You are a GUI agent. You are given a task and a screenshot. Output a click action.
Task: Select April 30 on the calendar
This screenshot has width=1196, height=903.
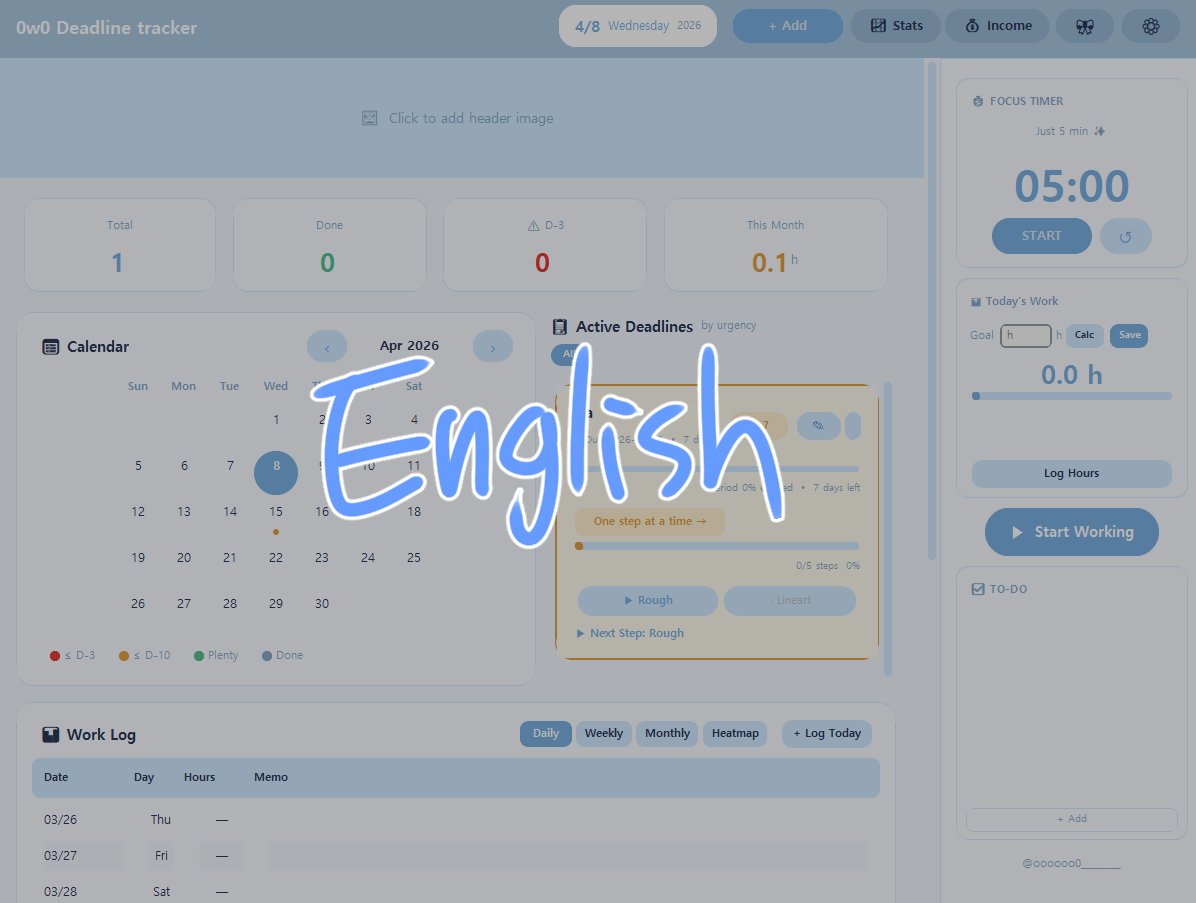(x=322, y=603)
